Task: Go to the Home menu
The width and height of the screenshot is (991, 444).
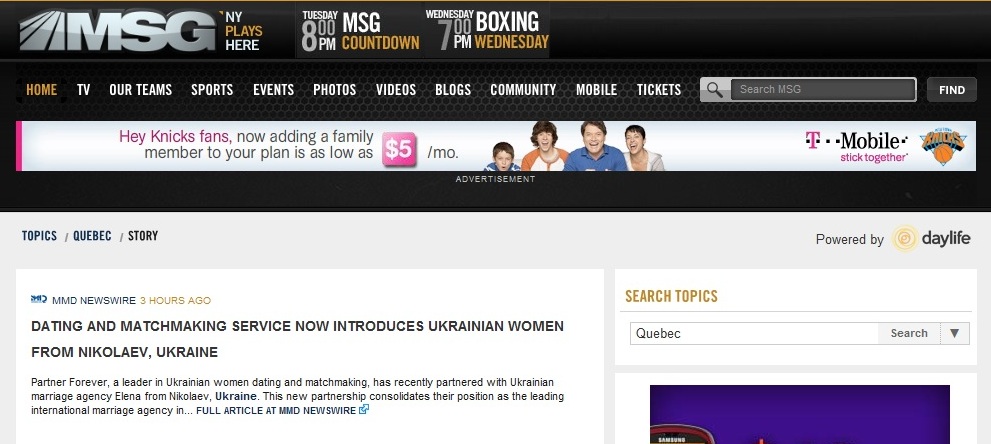Action: (42, 90)
